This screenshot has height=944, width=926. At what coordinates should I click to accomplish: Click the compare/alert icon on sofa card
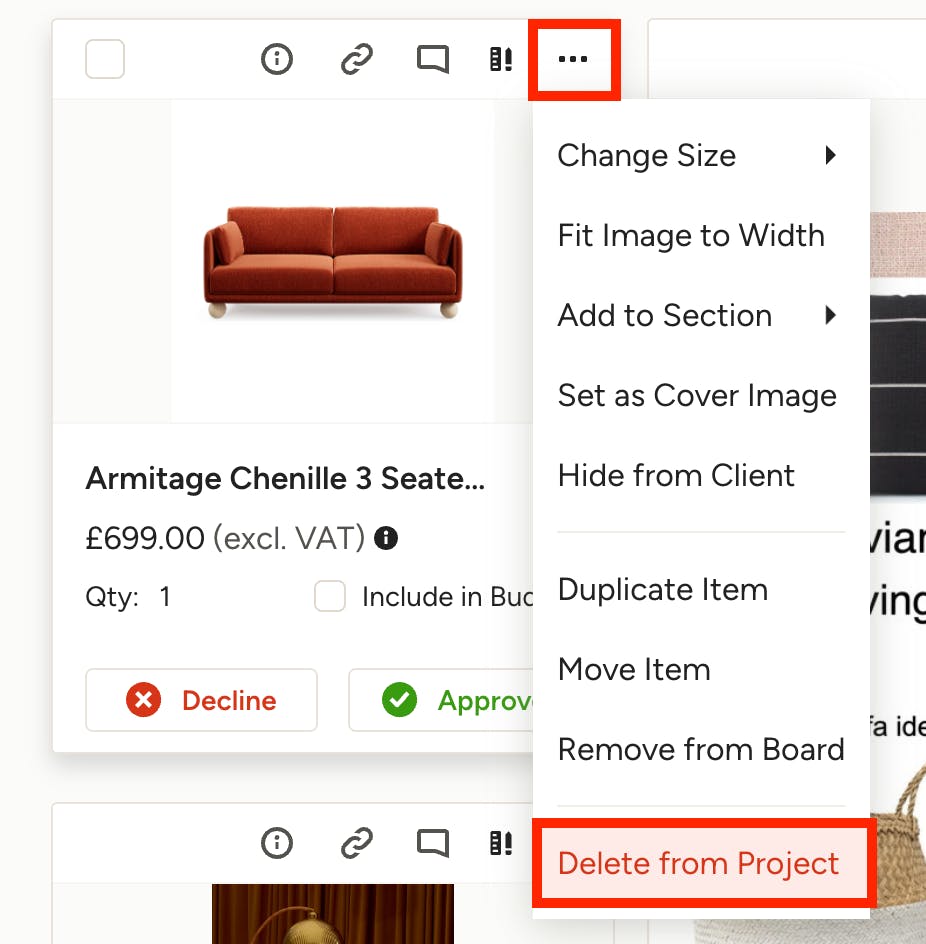(501, 59)
